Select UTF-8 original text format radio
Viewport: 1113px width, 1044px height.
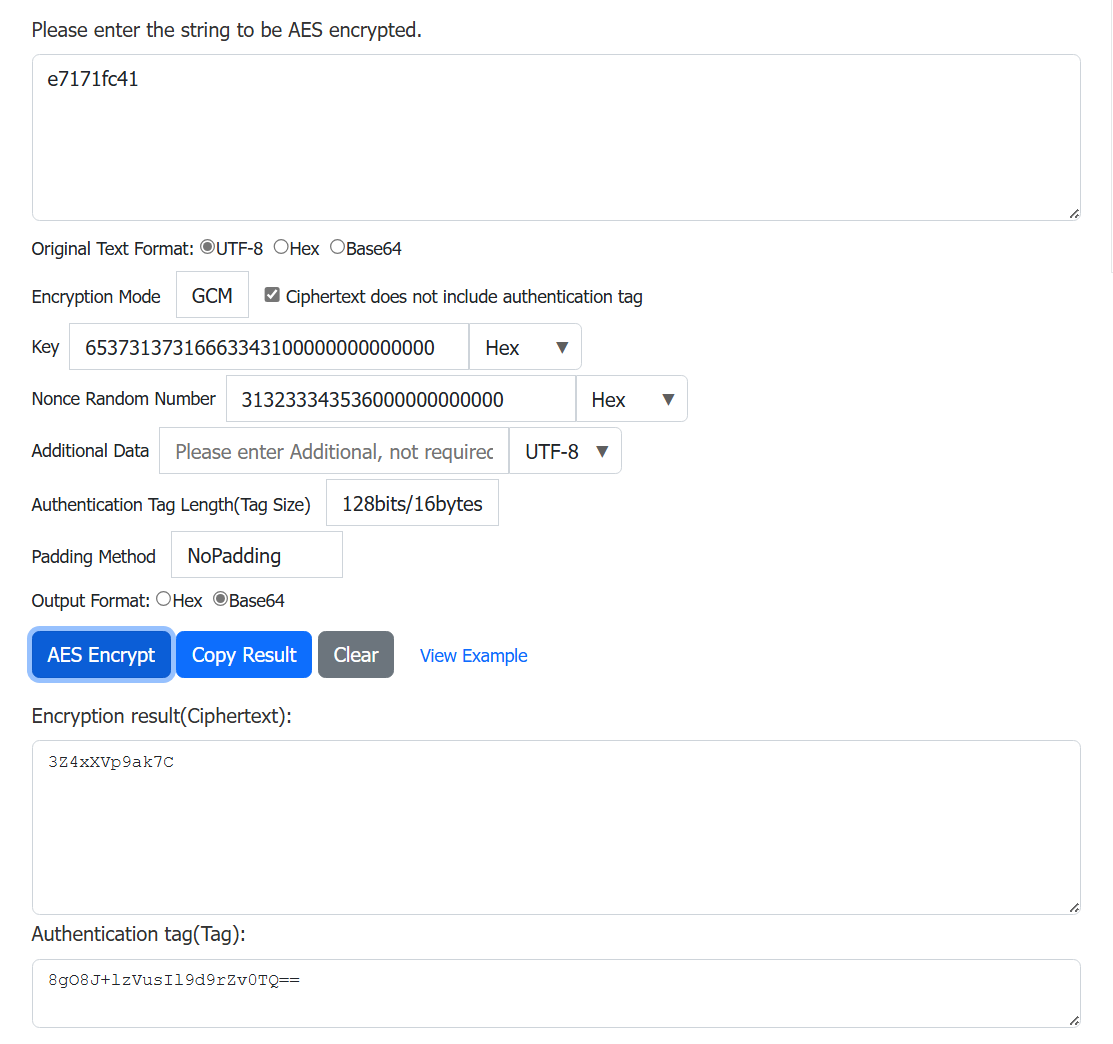[208, 247]
